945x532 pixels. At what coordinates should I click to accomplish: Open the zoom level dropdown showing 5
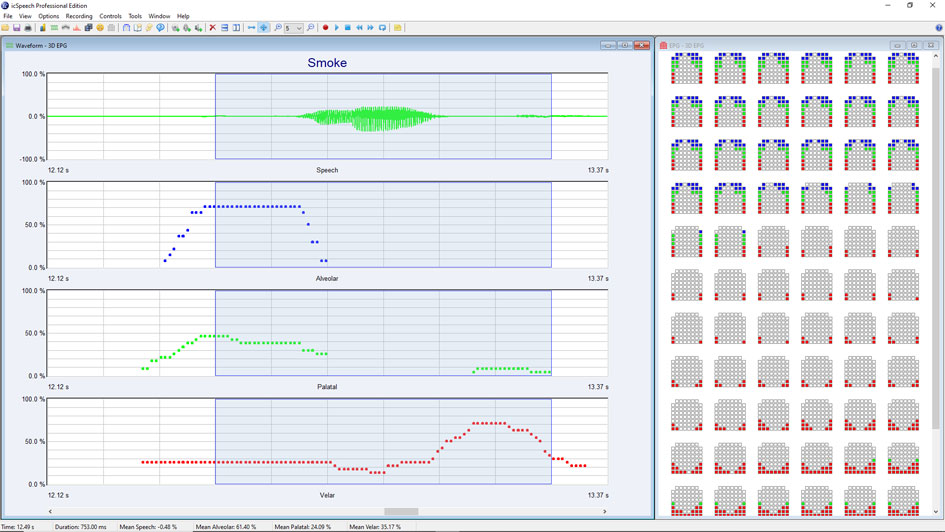pyautogui.click(x=298, y=28)
